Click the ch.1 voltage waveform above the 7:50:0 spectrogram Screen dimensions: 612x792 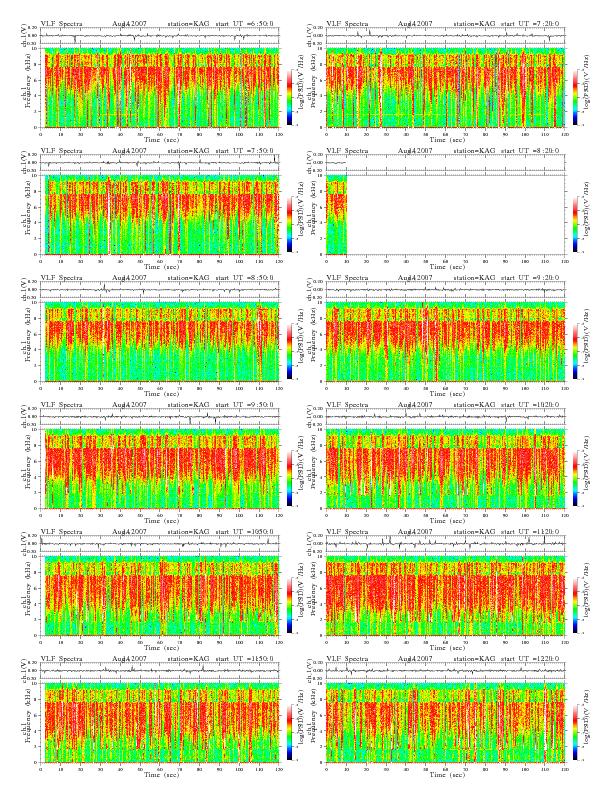pos(160,163)
